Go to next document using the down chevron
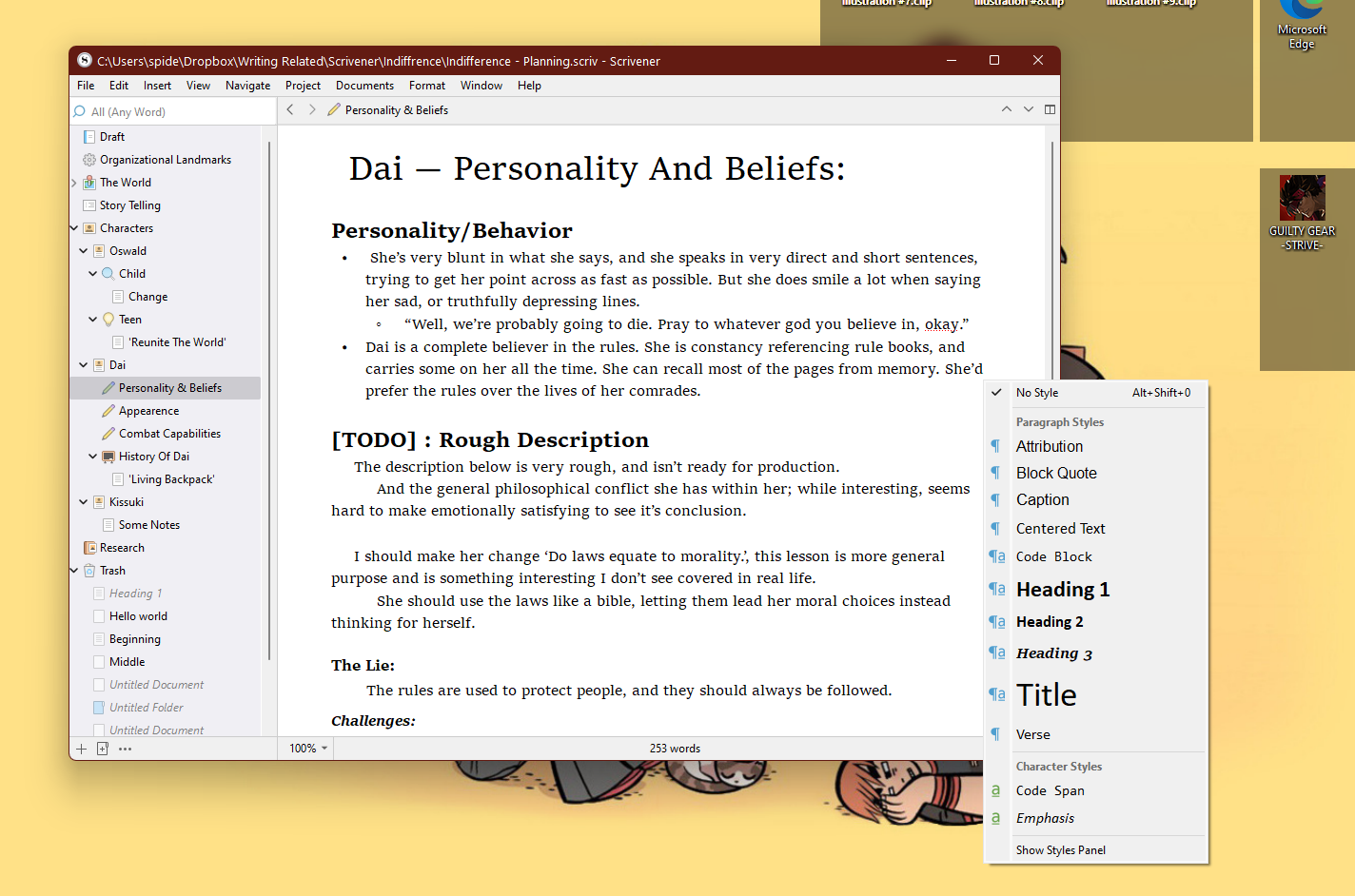This screenshot has width=1355, height=896. coord(1028,109)
